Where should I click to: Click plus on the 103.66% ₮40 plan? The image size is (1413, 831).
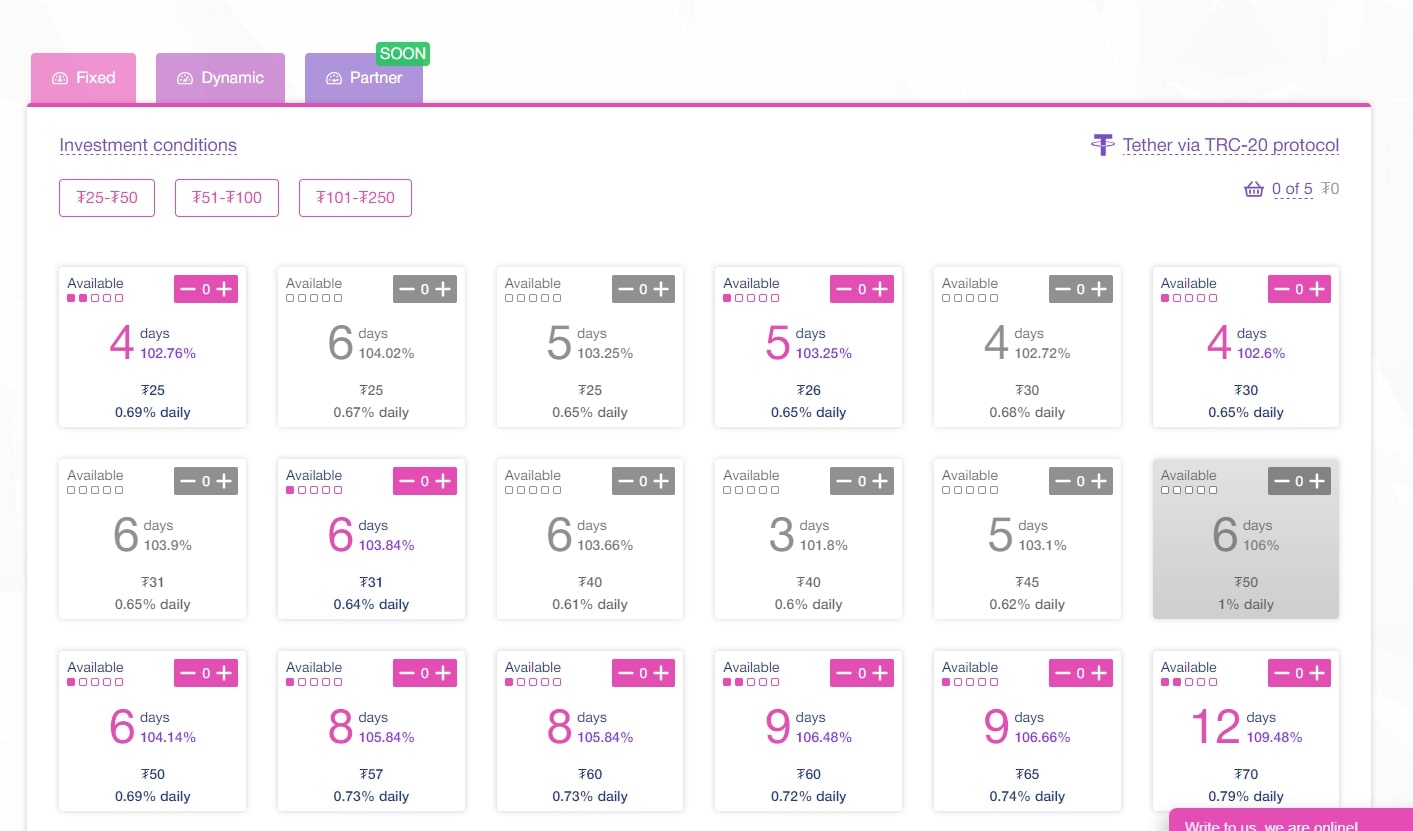point(662,481)
